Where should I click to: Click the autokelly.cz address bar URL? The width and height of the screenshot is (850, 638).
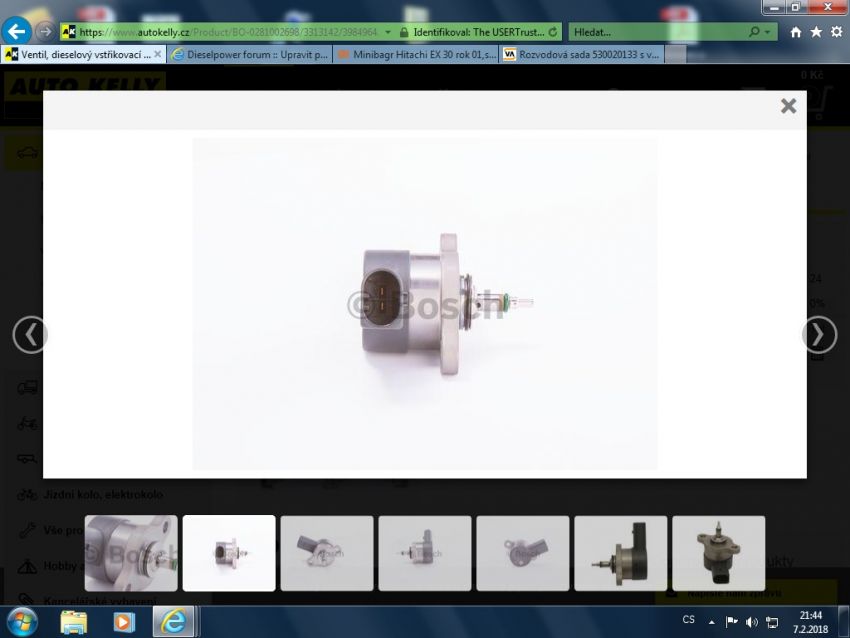point(228,32)
